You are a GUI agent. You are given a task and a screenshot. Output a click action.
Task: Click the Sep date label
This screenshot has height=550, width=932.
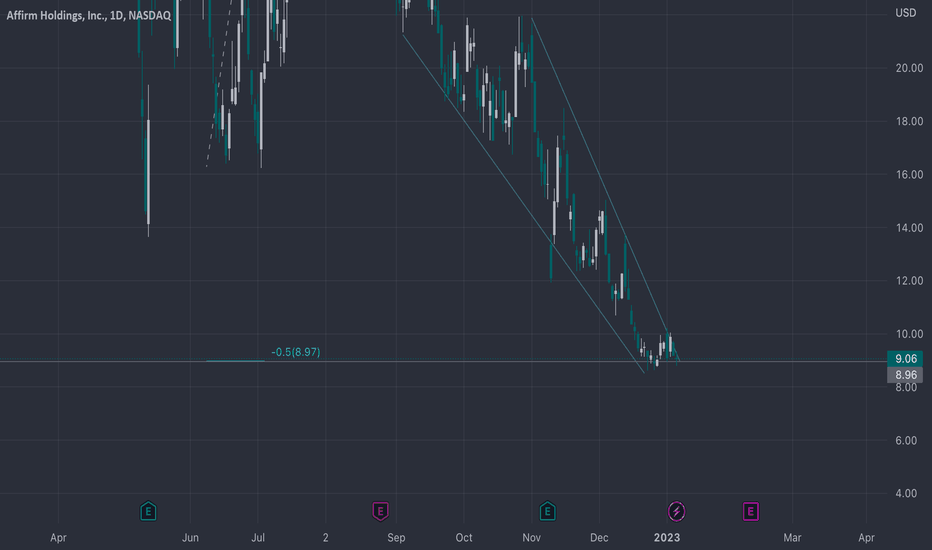pyautogui.click(x=396, y=538)
